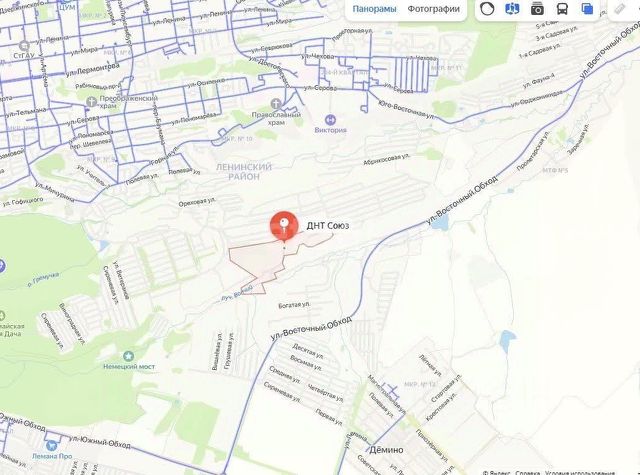Enable the public transport bus icon
Viewport: 640px width, 475px height.
point(562,9)
